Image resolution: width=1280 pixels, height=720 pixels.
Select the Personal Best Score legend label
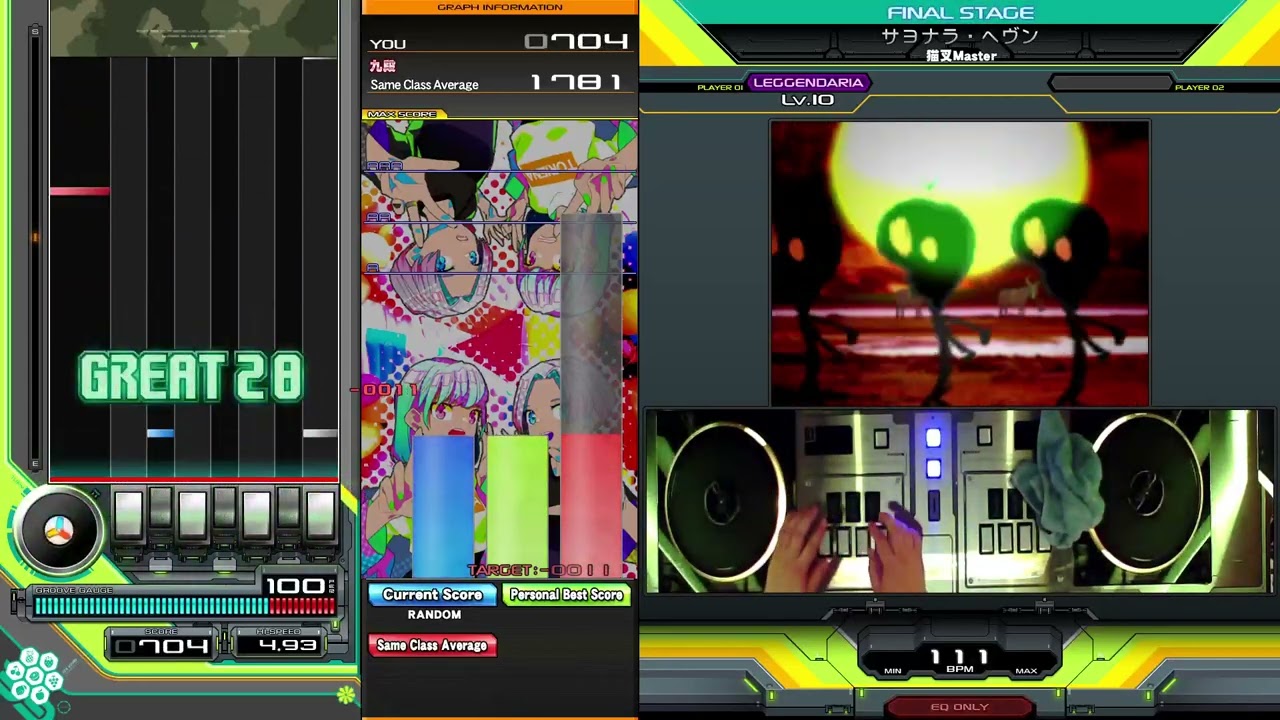pyautogui.click(x=566, y=594)
